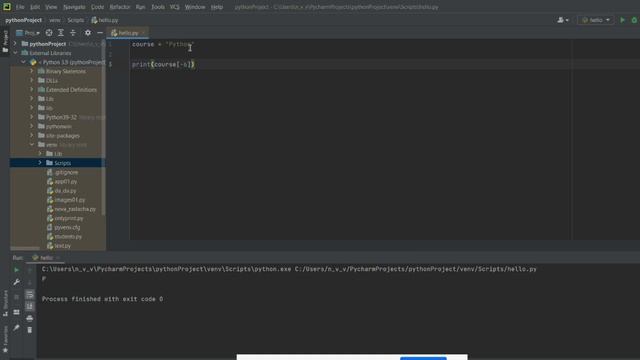Click 'Process finished with exit code 0' text

click(x=102, y=299)
